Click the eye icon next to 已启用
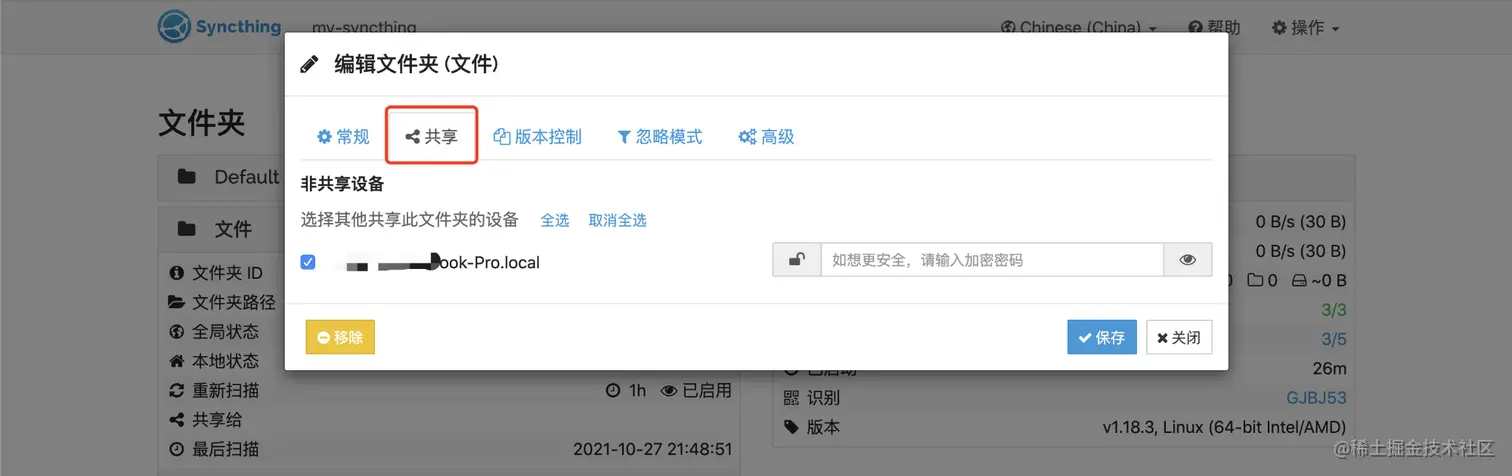This screenshot has width=1512, height=476. pyautogui.click(x=669, y=391)
